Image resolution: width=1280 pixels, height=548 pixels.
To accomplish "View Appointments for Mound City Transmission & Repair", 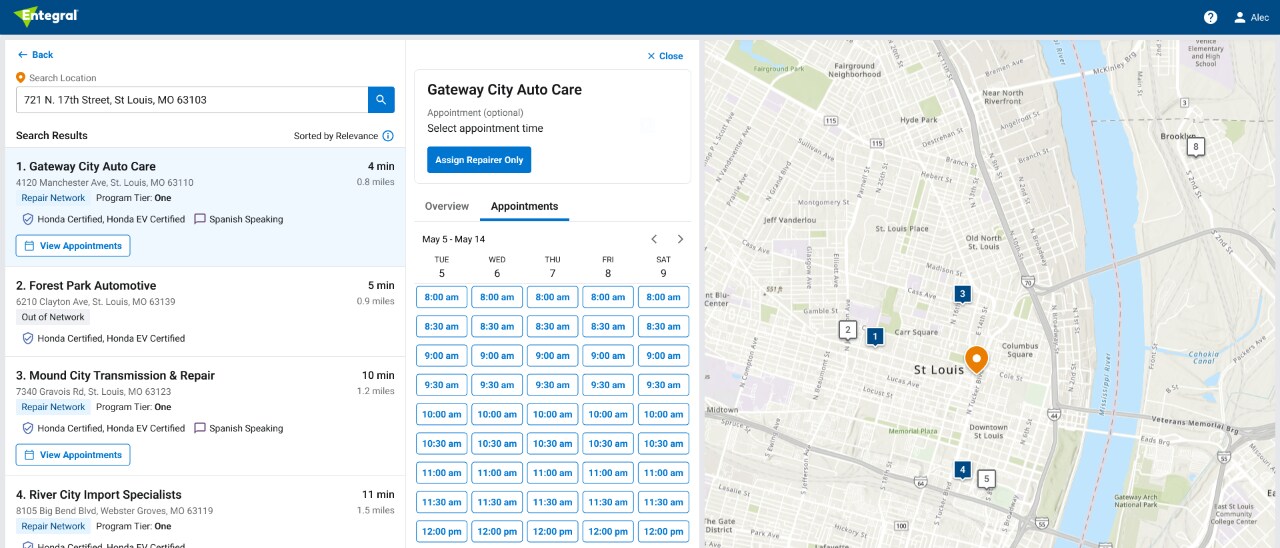I will (73, 455).
